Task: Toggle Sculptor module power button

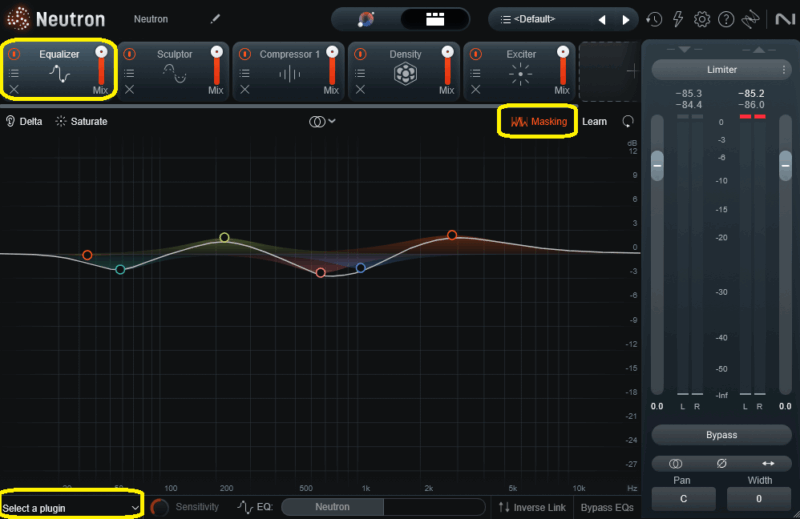Action: click(130, 54)
